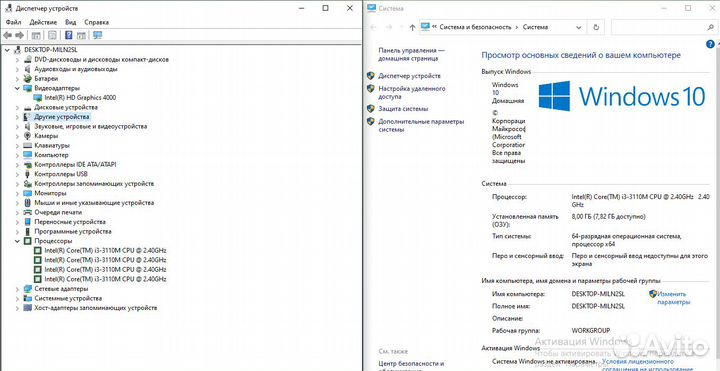Screen dimensions: 720x371
Task: Go back using the Device Manager toolbar arrow
Action: (7, 35)
